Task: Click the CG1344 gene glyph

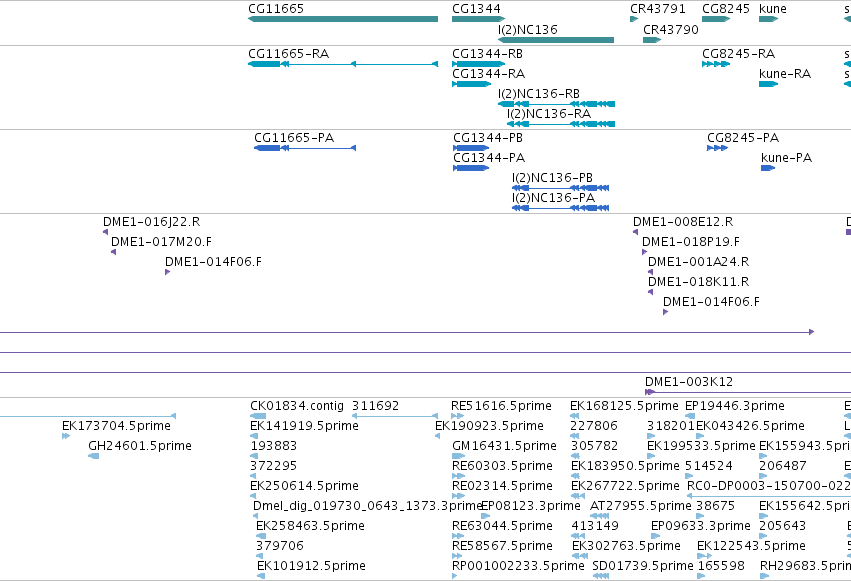Action: click(x=478, y=19)
